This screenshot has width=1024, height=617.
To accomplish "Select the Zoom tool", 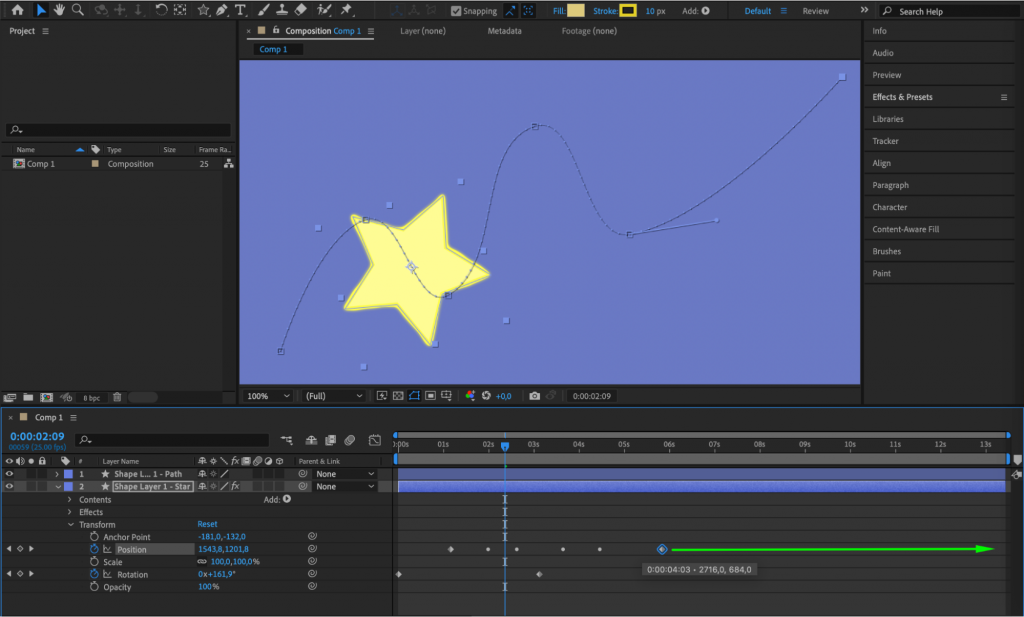I will pyautogui.click(x=79, y=11).
